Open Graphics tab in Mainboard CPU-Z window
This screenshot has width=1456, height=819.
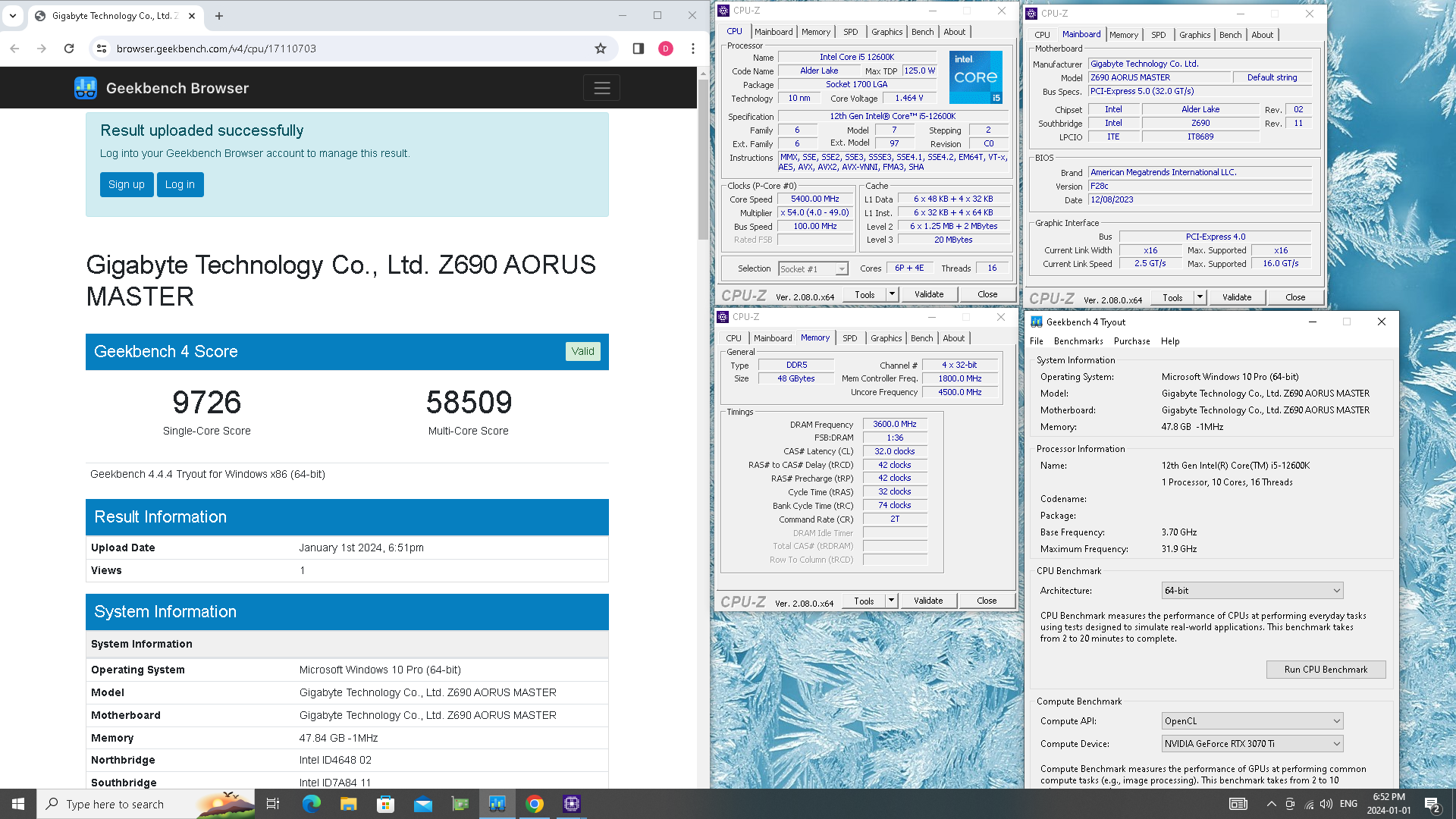[x=1195, y=35]
